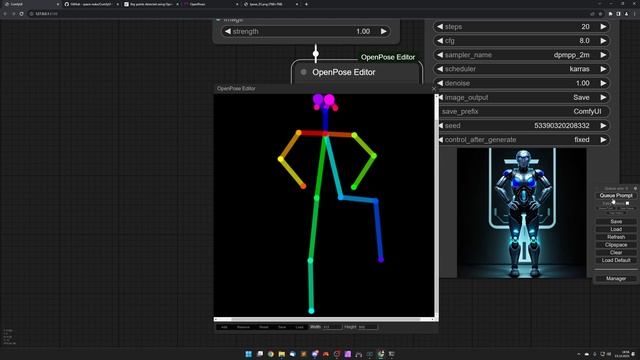Screen dimensions: 640x360
Task: Click the Width input field
Action: [332, 327]
